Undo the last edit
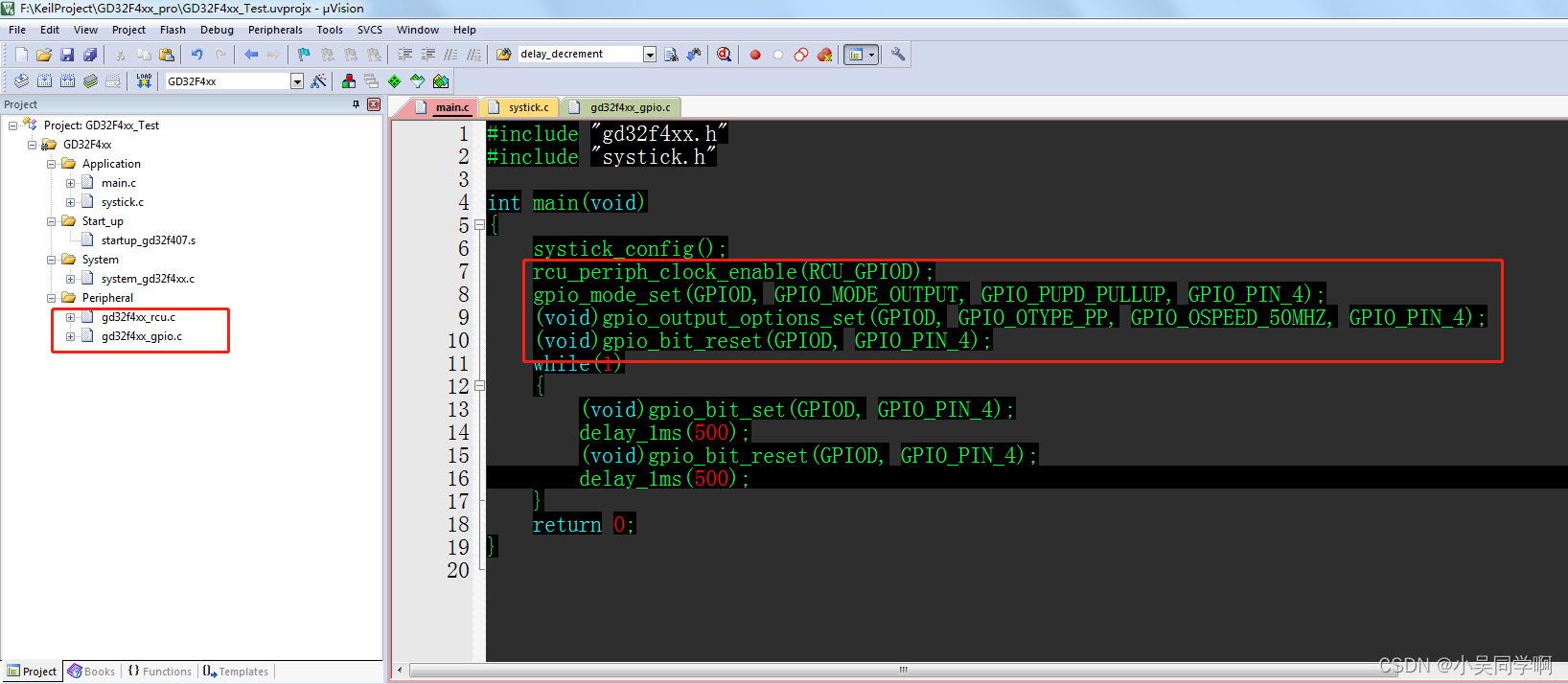 pos(196,55)
